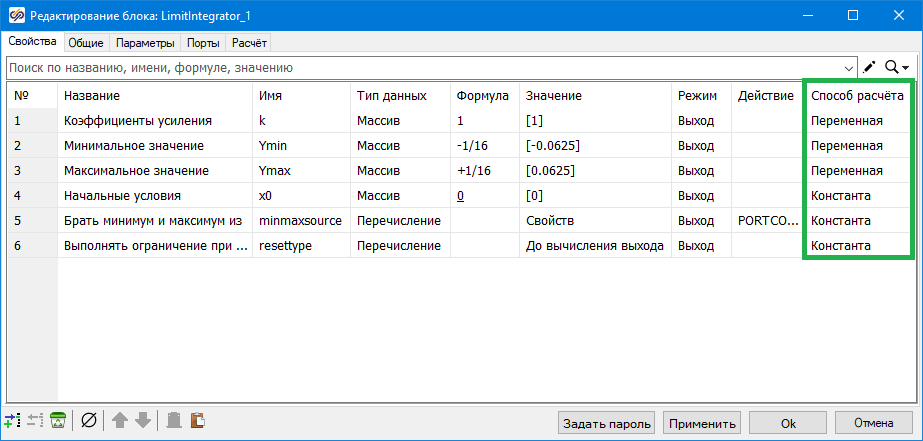Click the gray copy icon in bottom toolbar
923x441 pixels.
pyautogui.click(x=174, y=421)
